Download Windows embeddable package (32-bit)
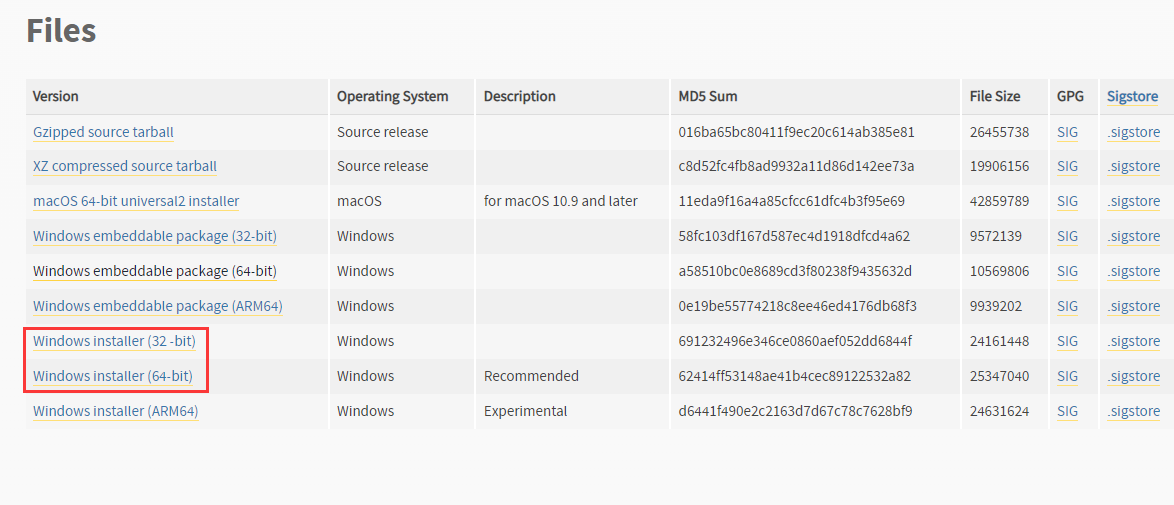The image size is (1174, 505). [x=155, y=236]
